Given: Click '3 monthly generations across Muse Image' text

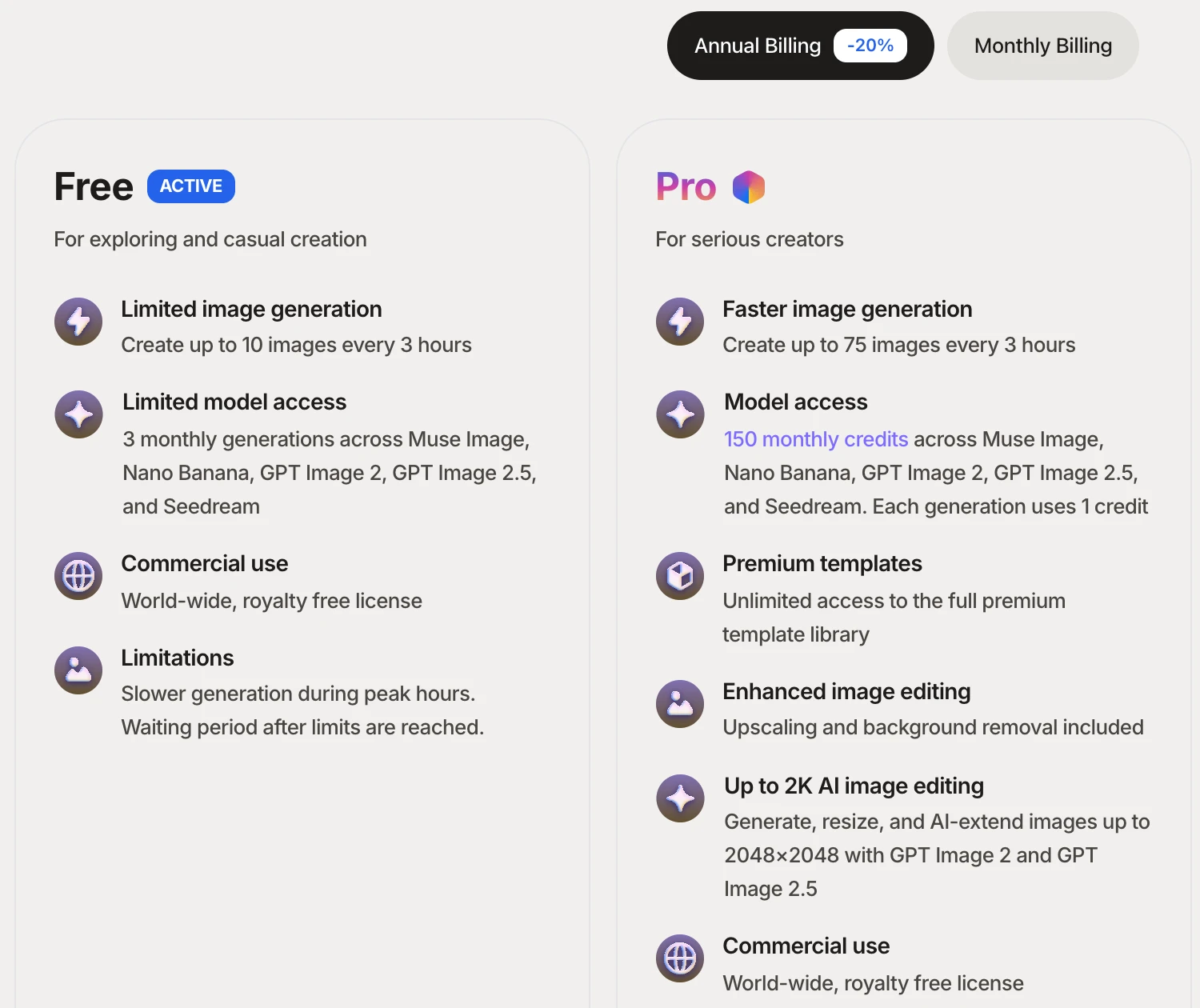Looking at the screenshot, I should pos(326,439).
